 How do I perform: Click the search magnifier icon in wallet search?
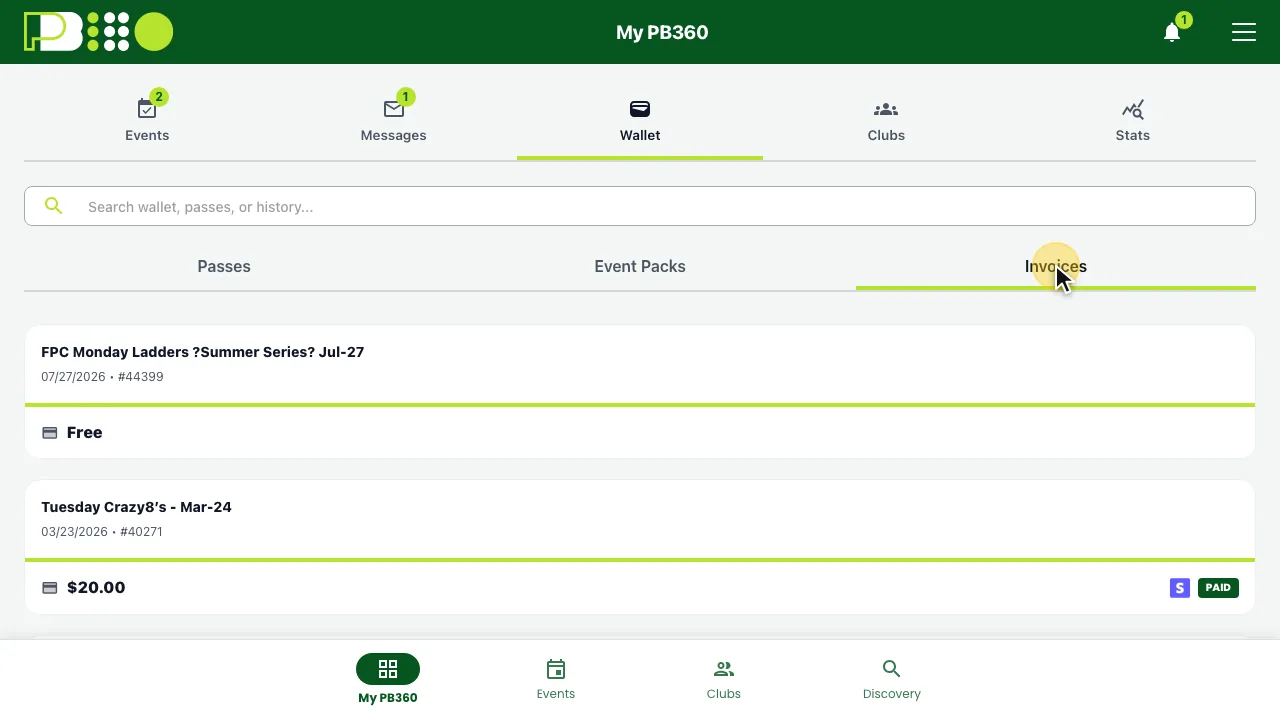tap(54, 206)
